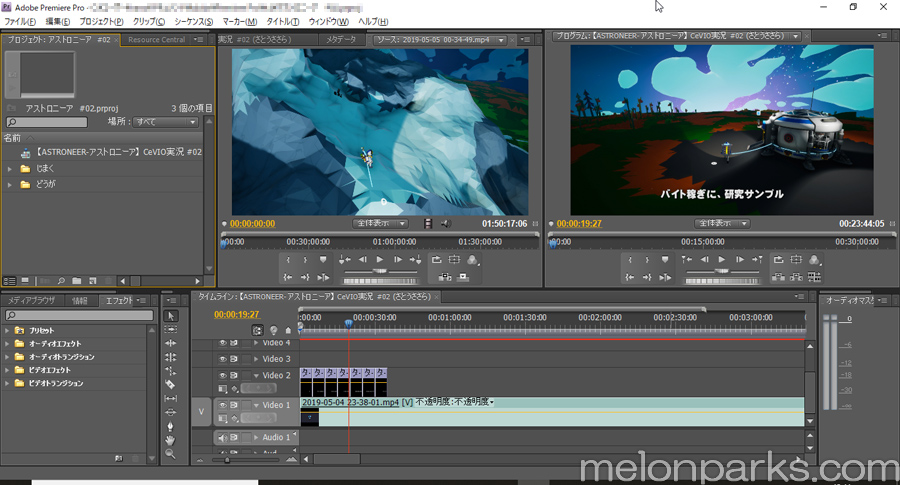This screenshot has height=485, width=900.
Task: Set Out point in Program monitor
Action: (647, 259)
